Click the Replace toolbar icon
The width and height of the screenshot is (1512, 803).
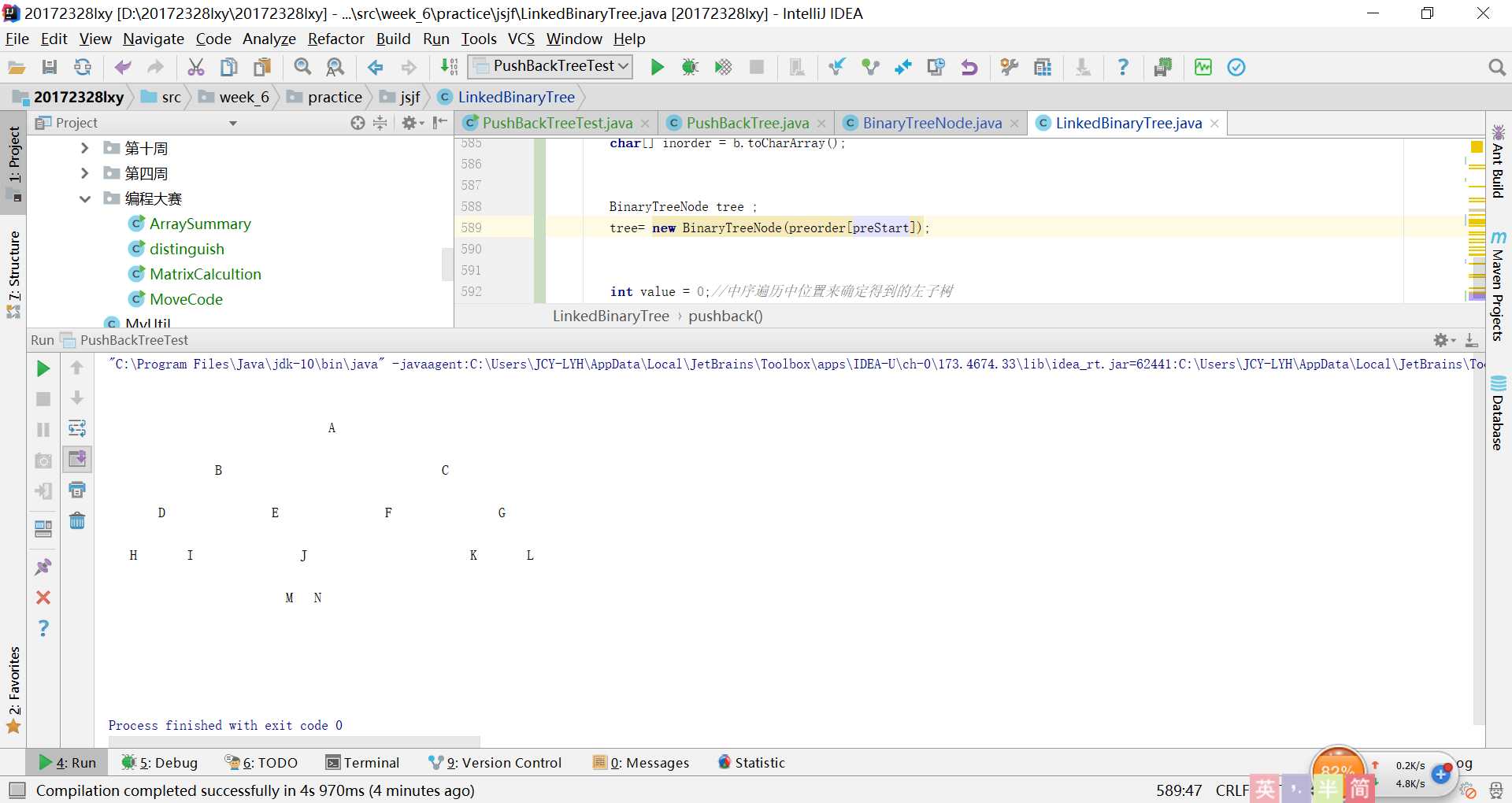(335, 68)
